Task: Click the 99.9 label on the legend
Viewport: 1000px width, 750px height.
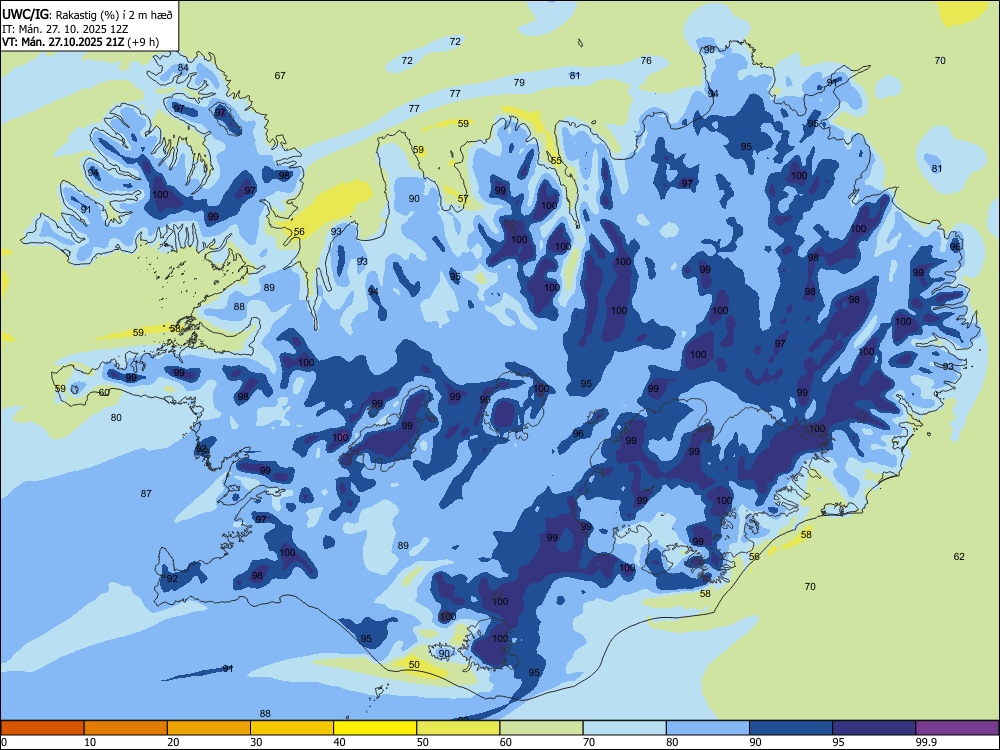Action: (x=926, y=742)
